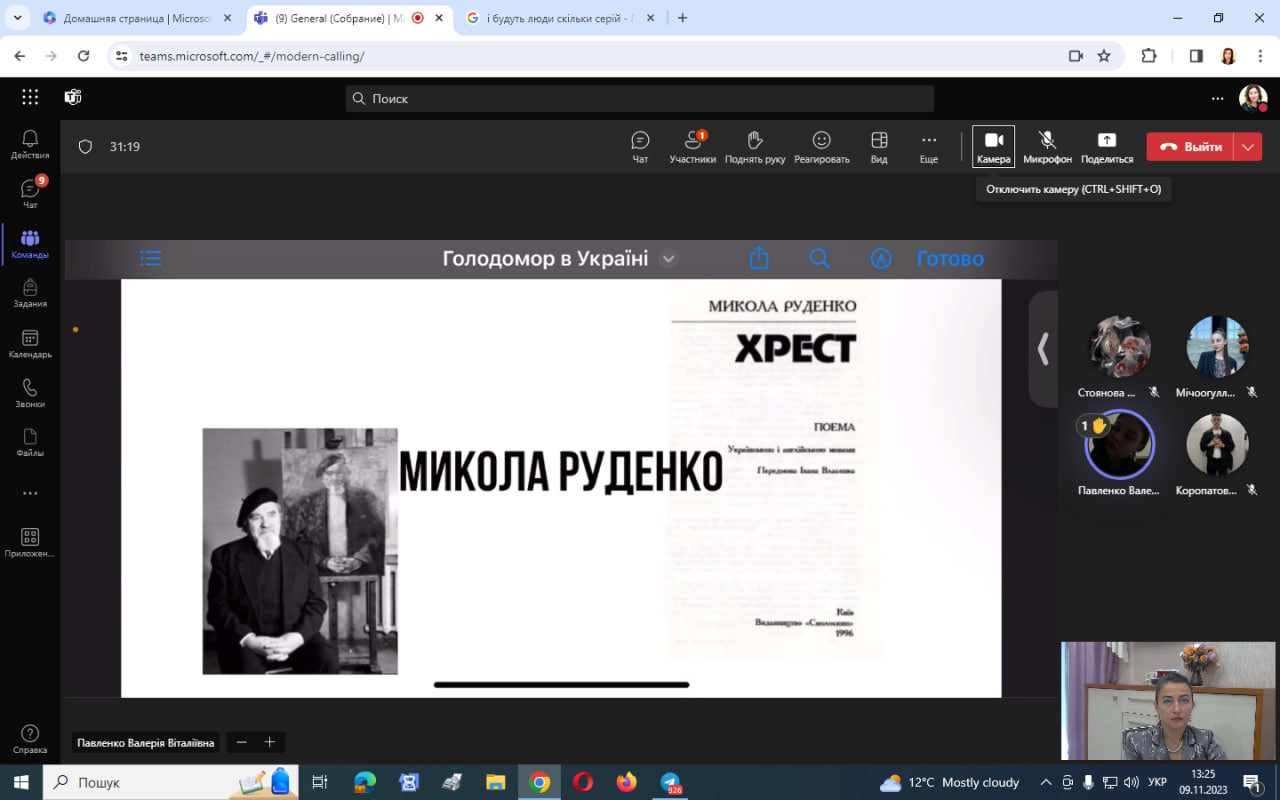This screenshot has width=1280, height=800.
Task: Open the Реагировать reactions menu
Action: [x=822, y=147]
